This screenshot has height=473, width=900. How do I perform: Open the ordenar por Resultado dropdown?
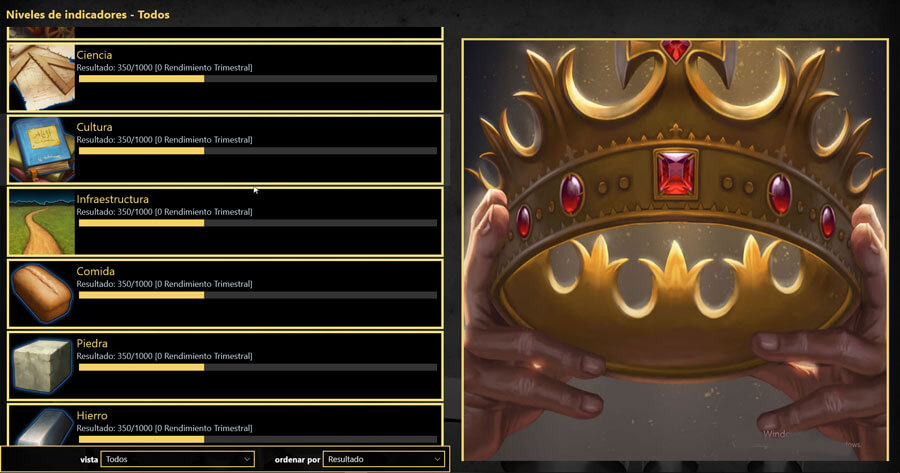(383, 459)
